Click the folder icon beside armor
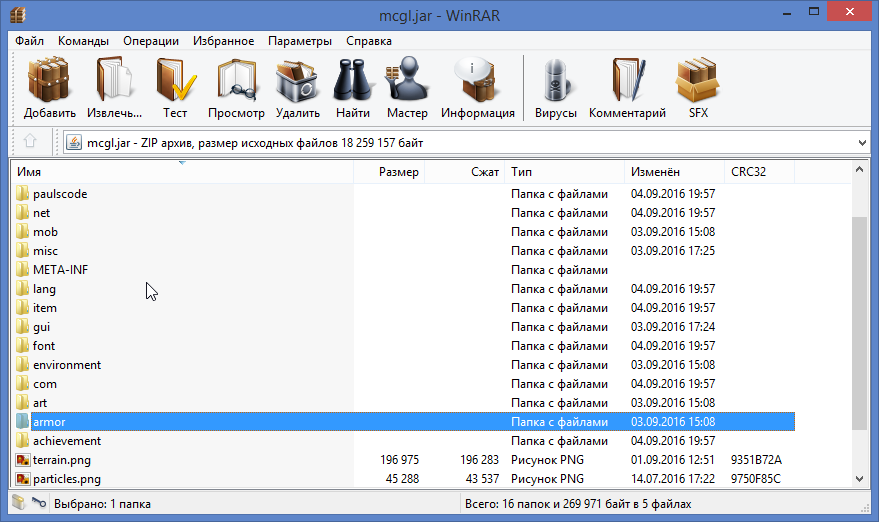The height and width of the screenshot is (522, 879). pyautogui.click(x=22, y=422)
